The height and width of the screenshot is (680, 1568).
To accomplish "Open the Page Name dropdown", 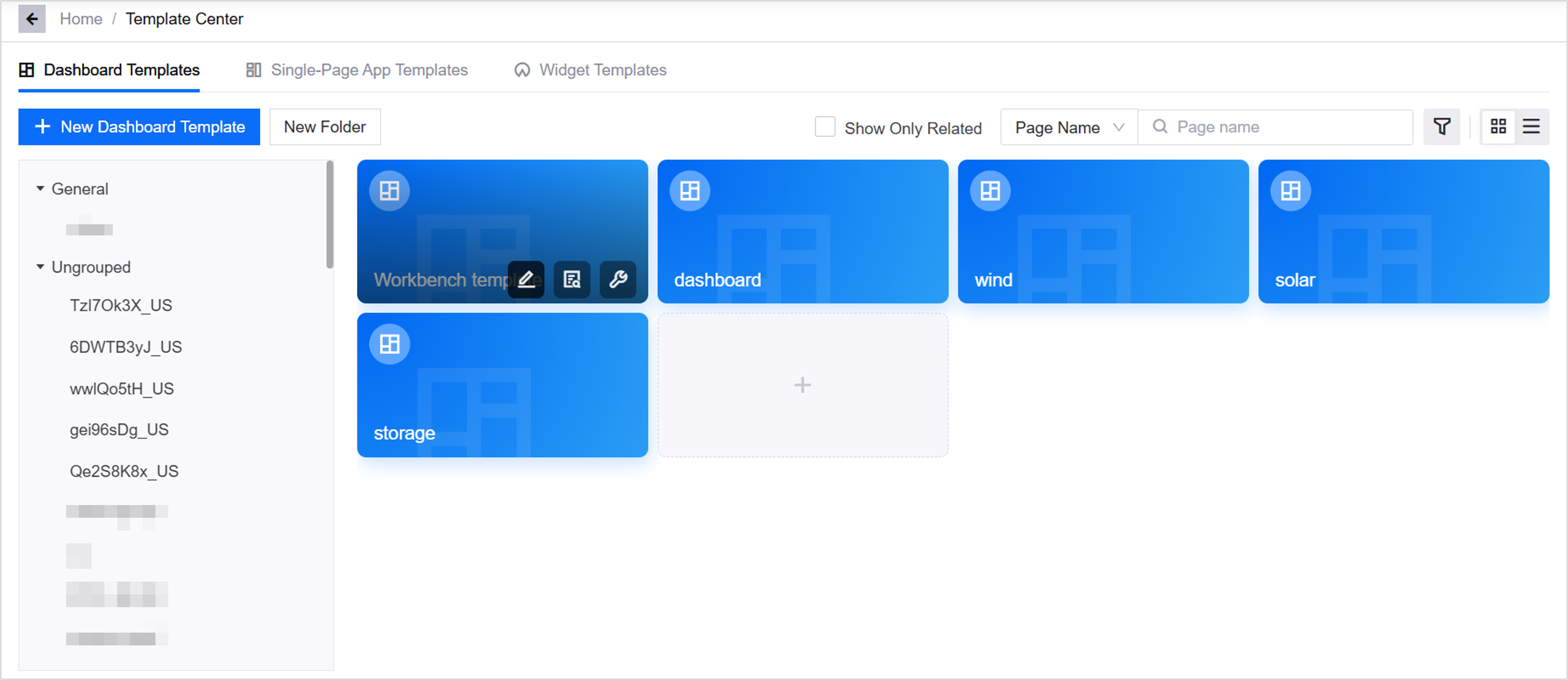I will 1069,127.
